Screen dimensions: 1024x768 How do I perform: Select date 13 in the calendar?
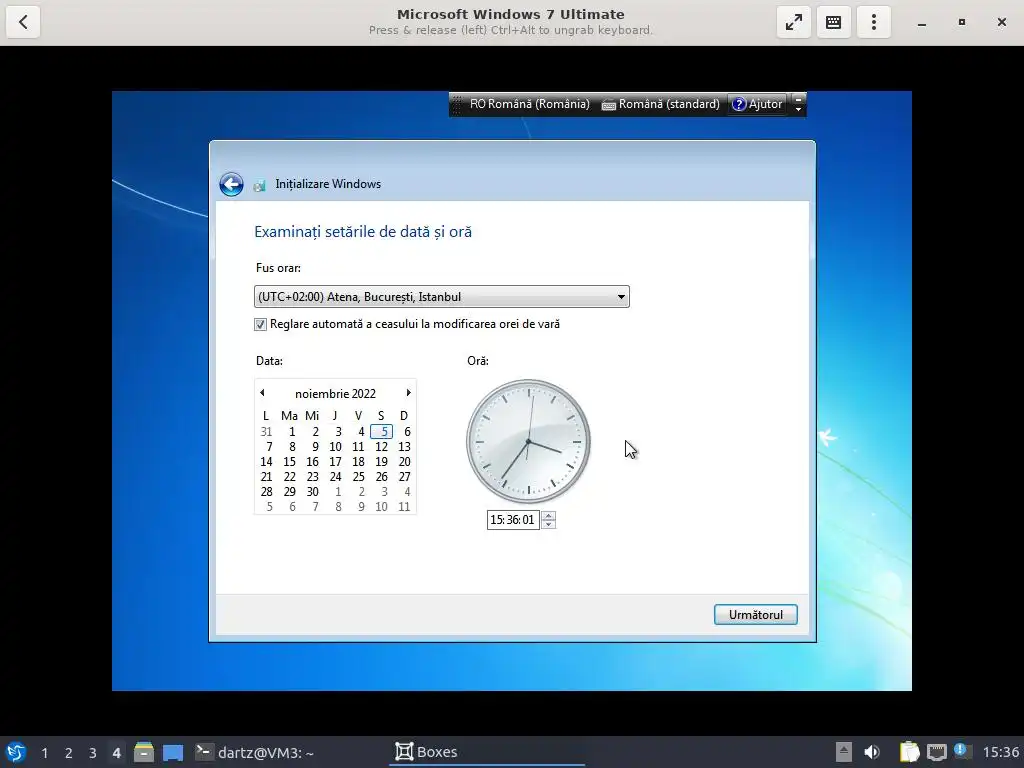pos(404,447)
